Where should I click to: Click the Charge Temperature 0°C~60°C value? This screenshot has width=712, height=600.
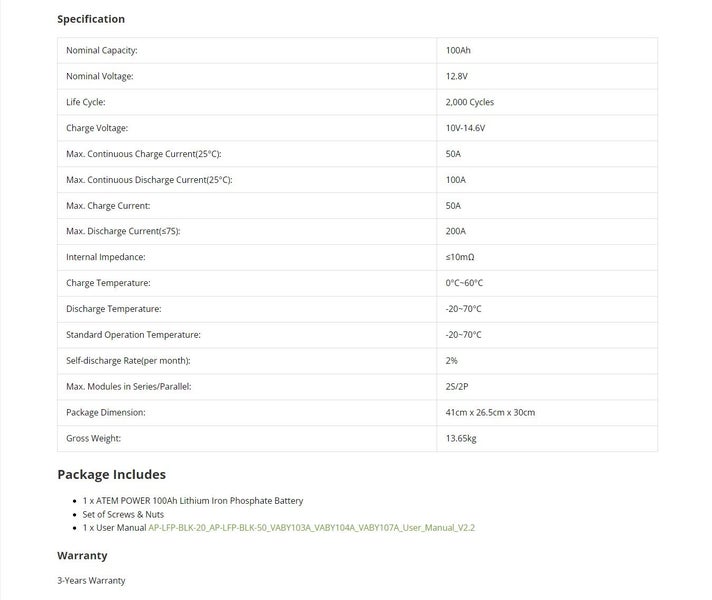click(x=464, y=283)
